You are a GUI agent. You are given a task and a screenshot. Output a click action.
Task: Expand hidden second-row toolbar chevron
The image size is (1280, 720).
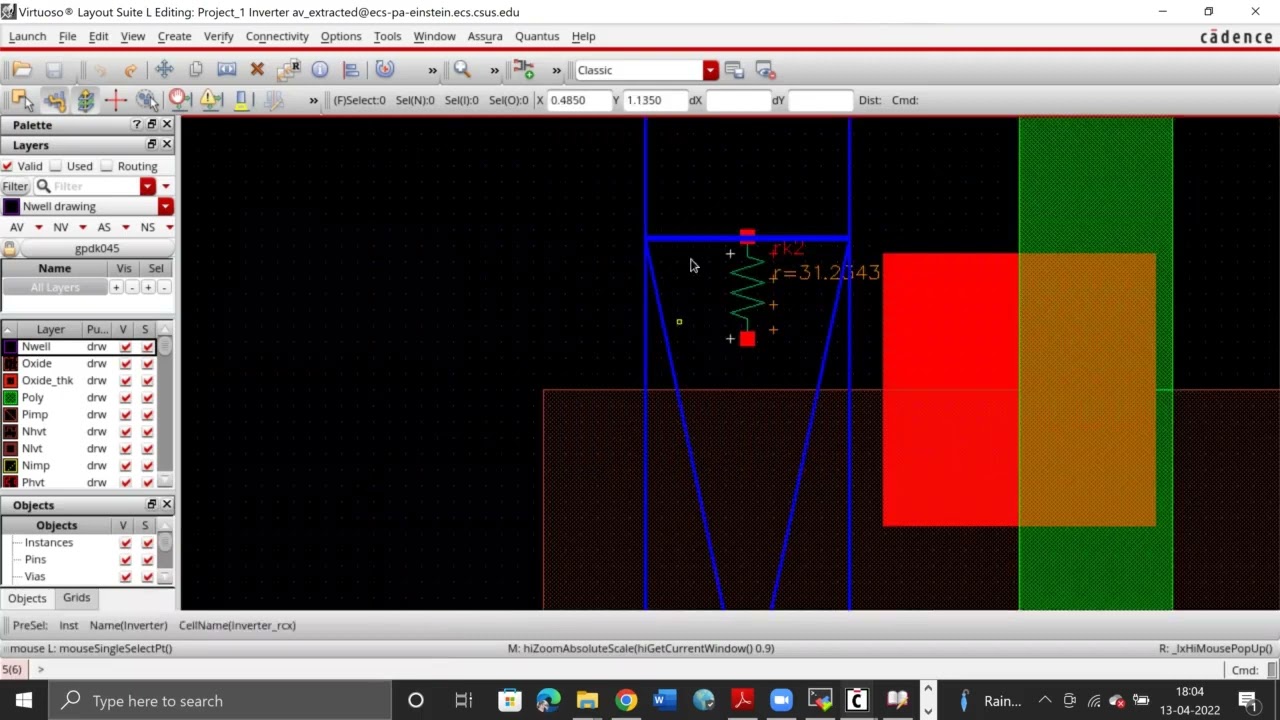[313, 100]
